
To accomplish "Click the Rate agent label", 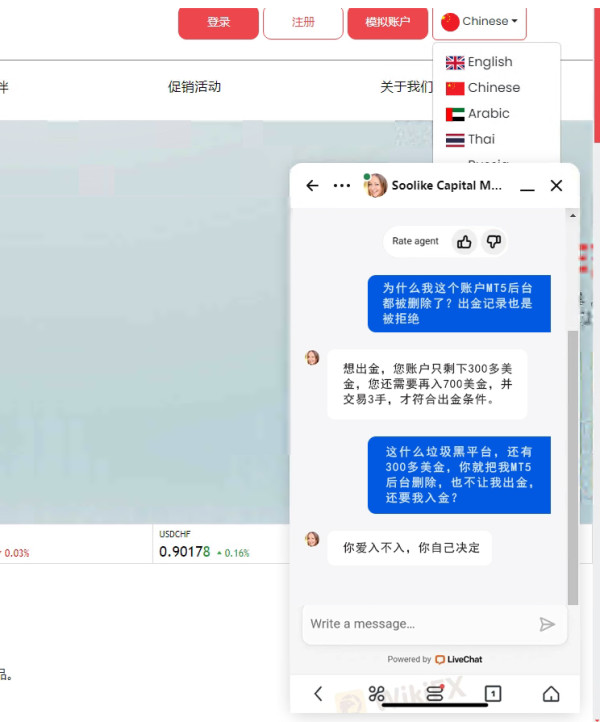I will pos(415,241).
